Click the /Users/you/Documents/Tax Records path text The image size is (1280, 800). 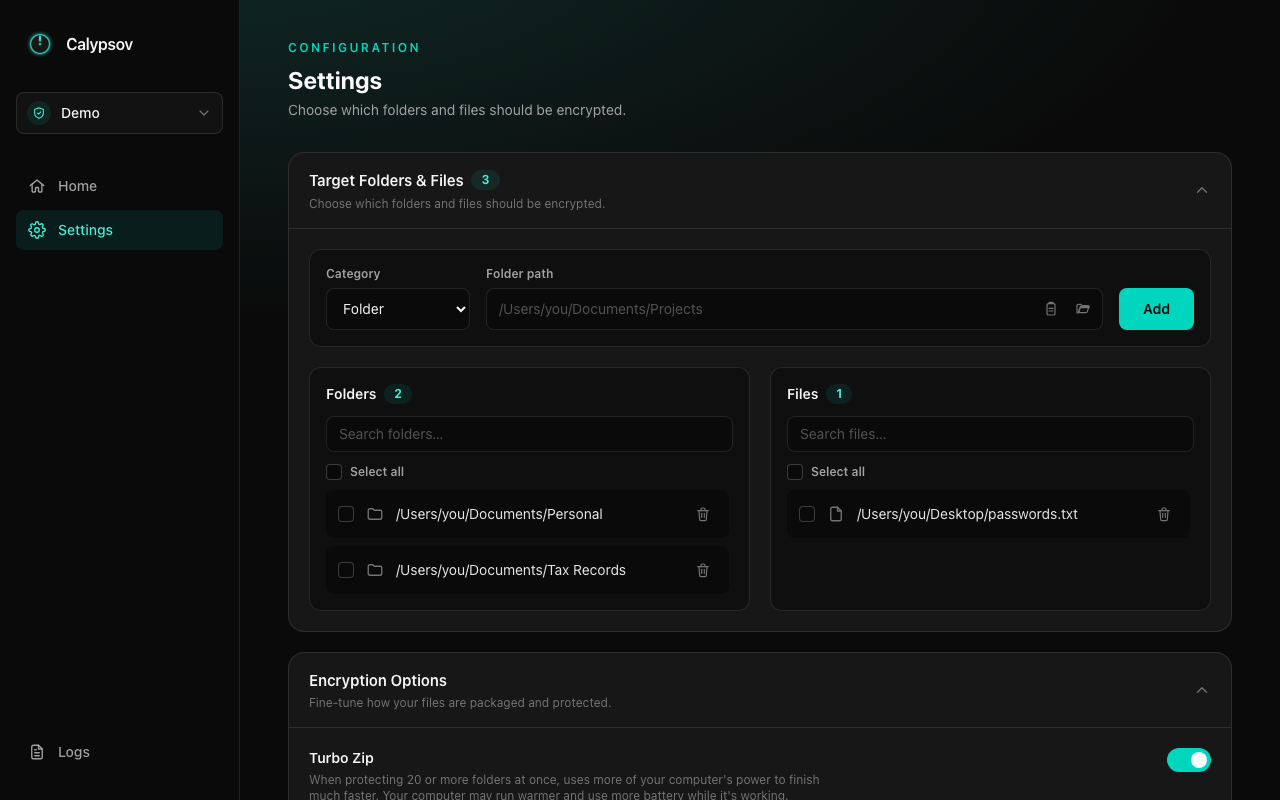coord(511,570)
